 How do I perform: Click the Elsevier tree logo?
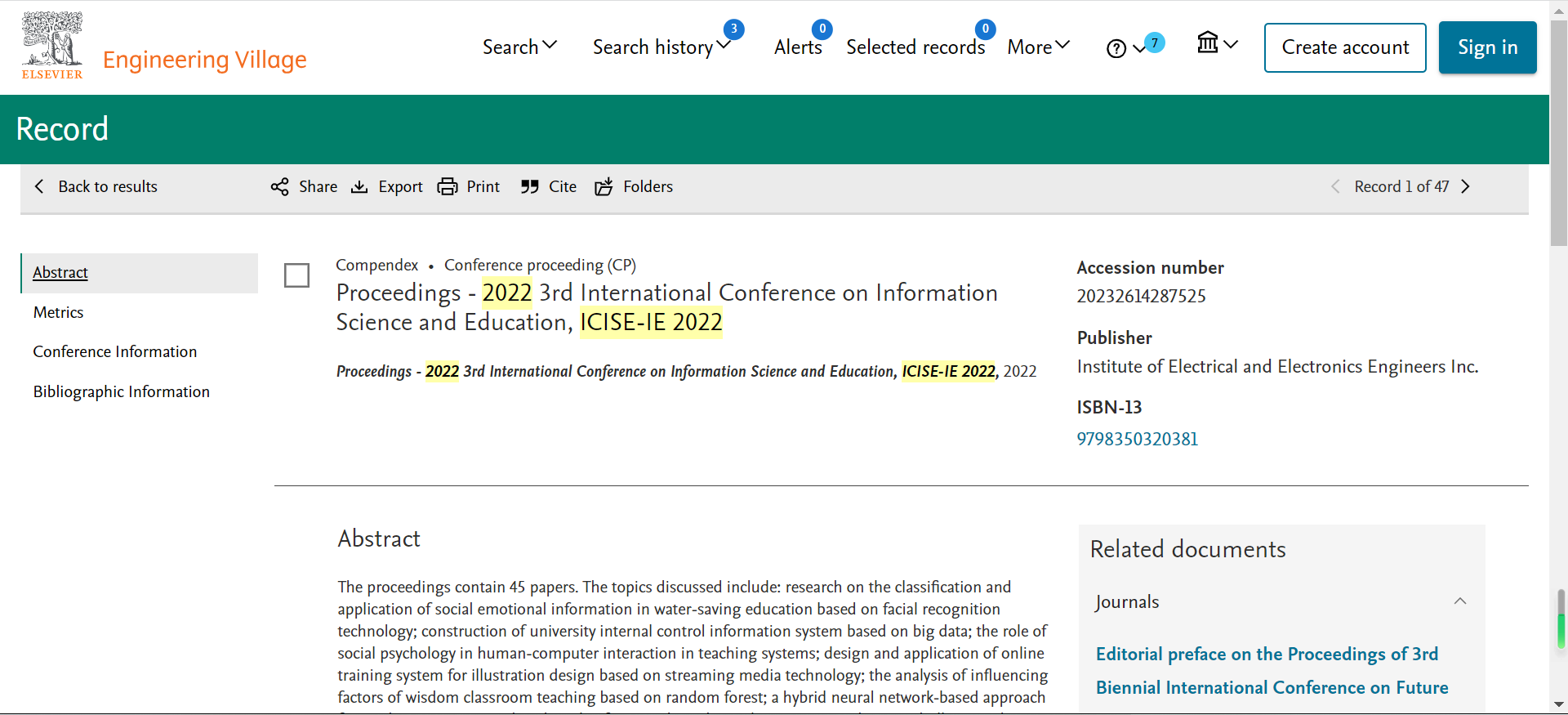pos(52,46)
